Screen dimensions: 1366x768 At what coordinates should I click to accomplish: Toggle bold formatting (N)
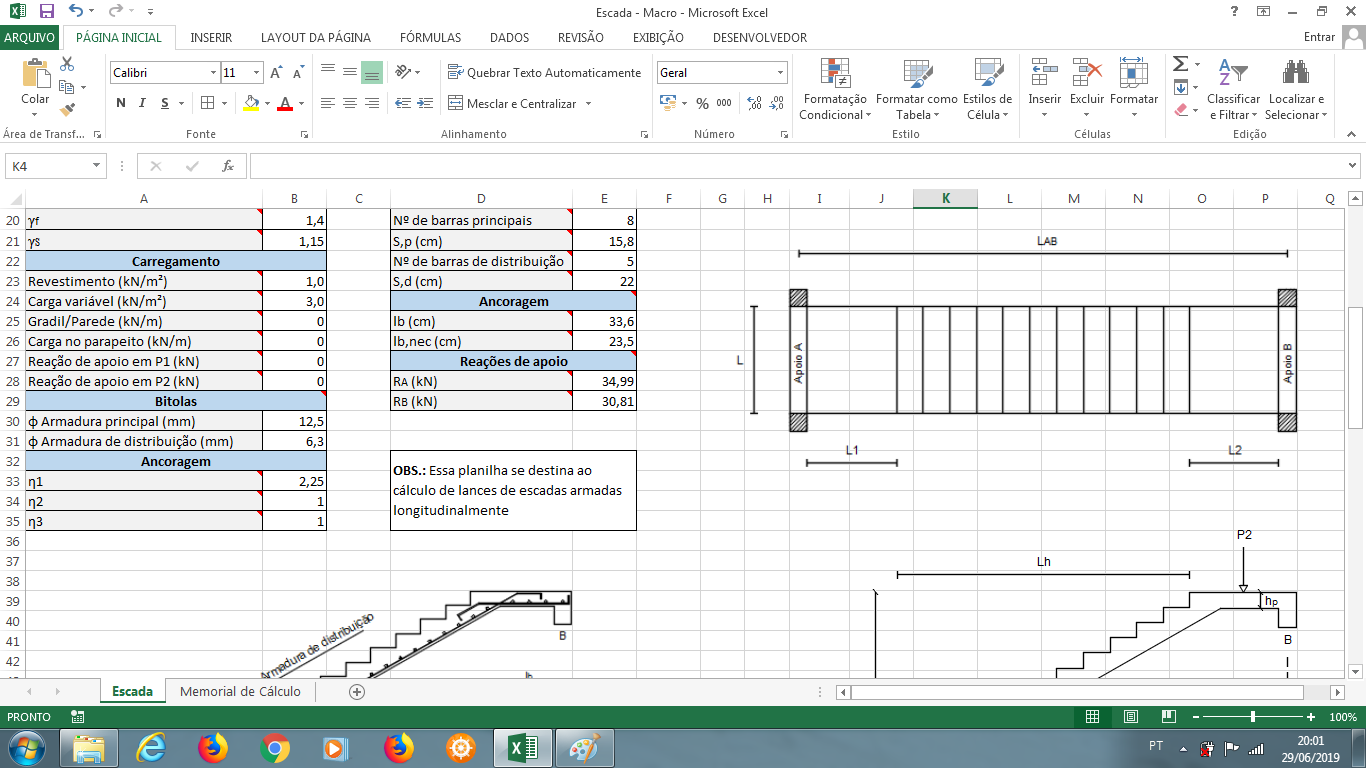pos(121,103)
